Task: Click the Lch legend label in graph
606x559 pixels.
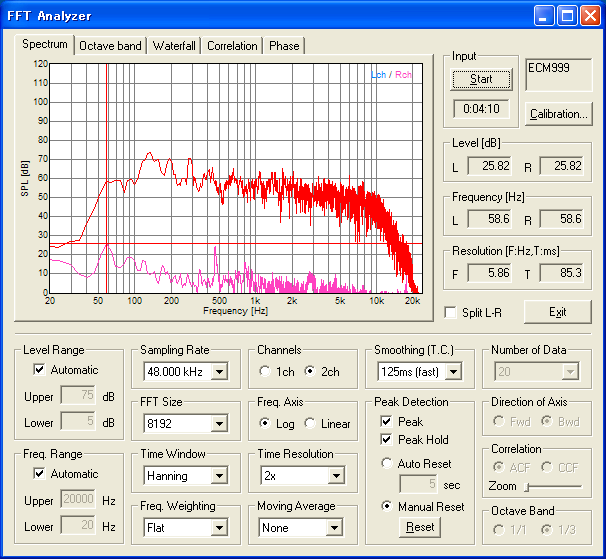Action: click(378, 75)
